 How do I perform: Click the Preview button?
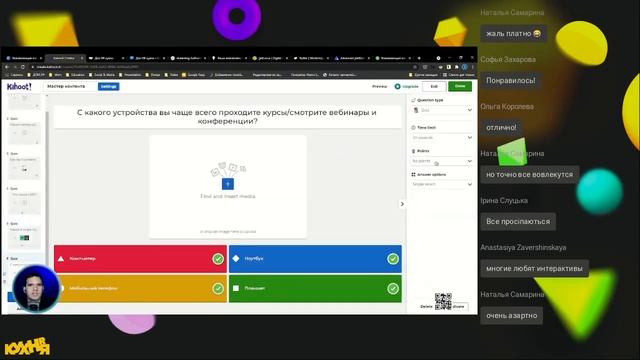(x=380, y=87)
